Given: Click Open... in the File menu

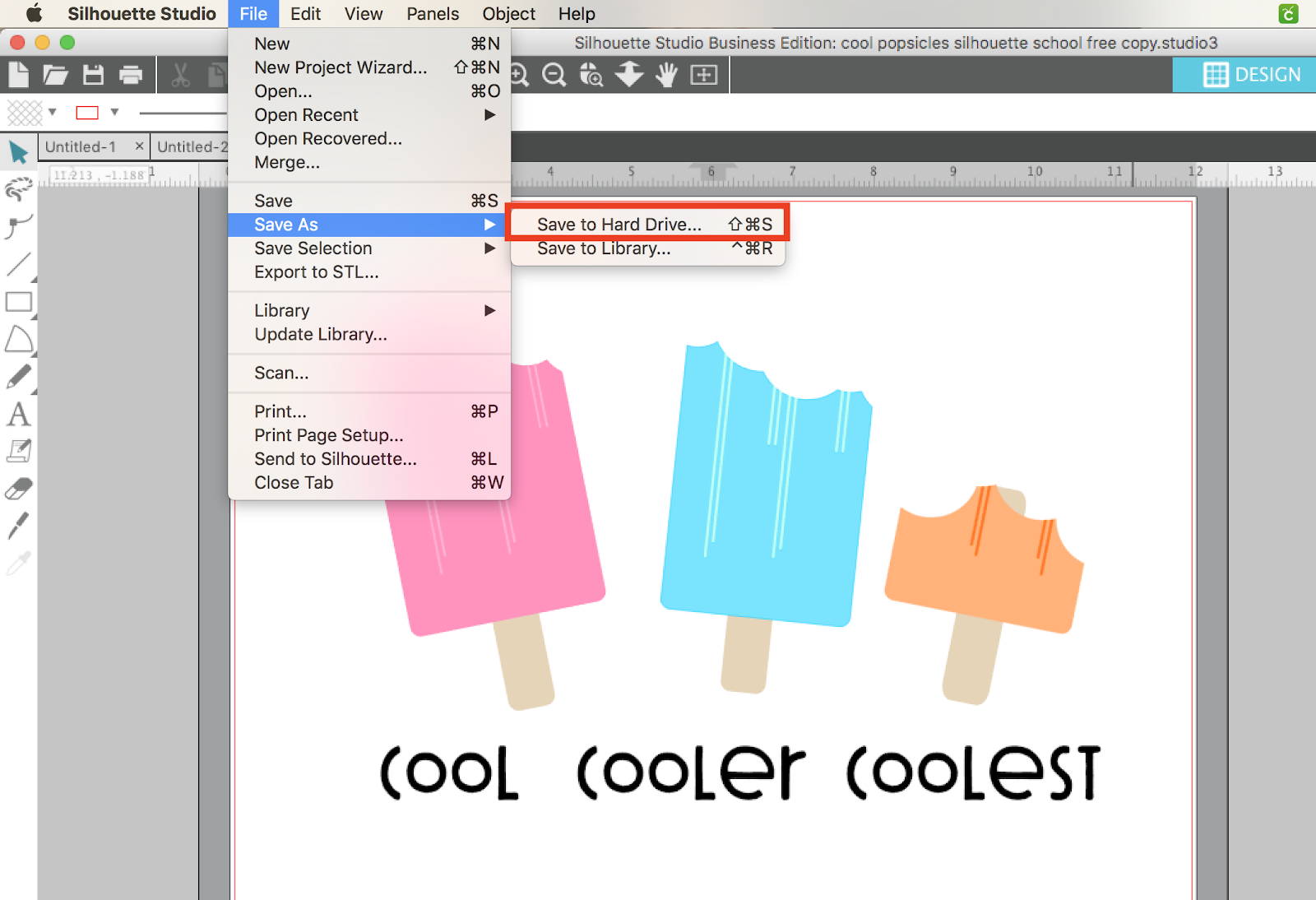Looking at the screenshot, I should click(x=369, y=91).
